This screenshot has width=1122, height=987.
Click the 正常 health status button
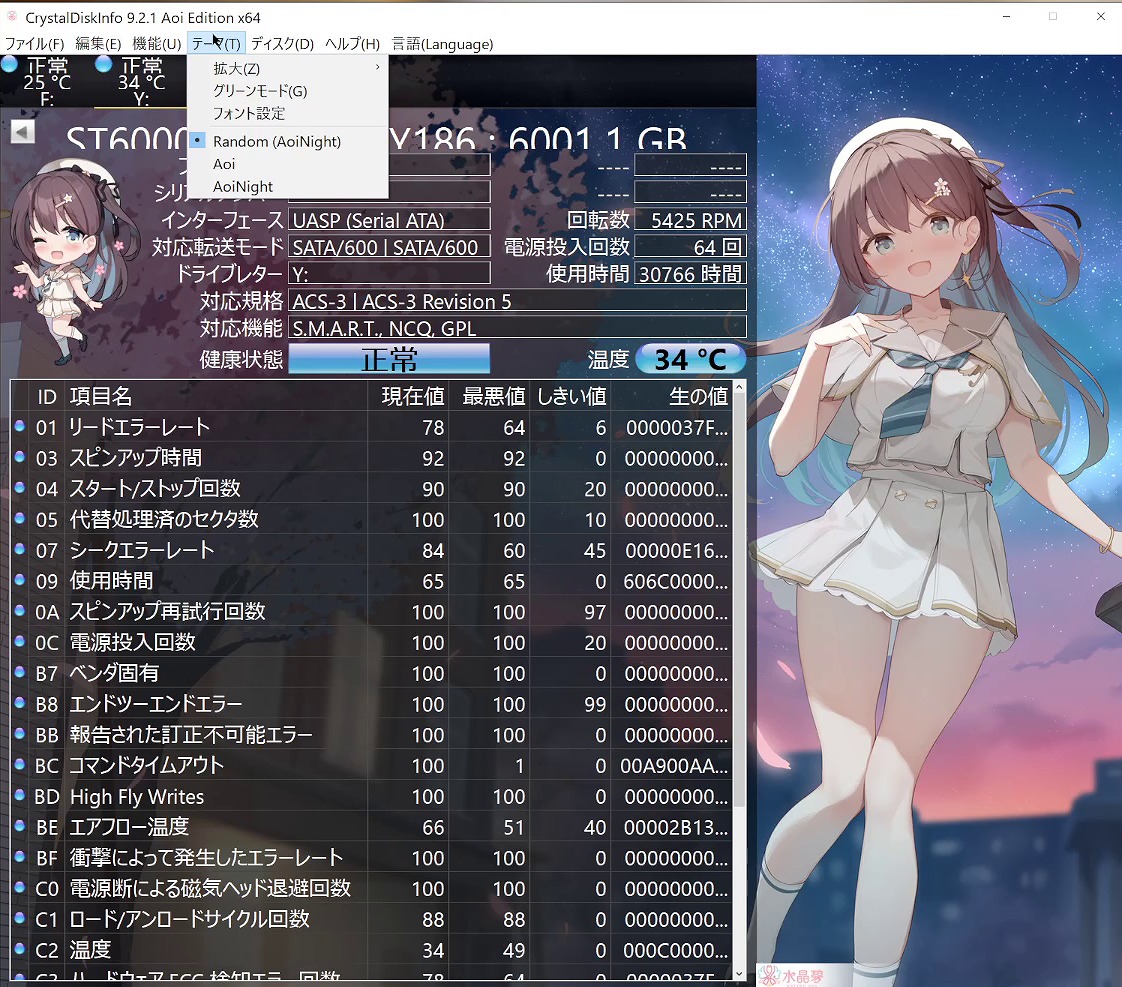389,359
